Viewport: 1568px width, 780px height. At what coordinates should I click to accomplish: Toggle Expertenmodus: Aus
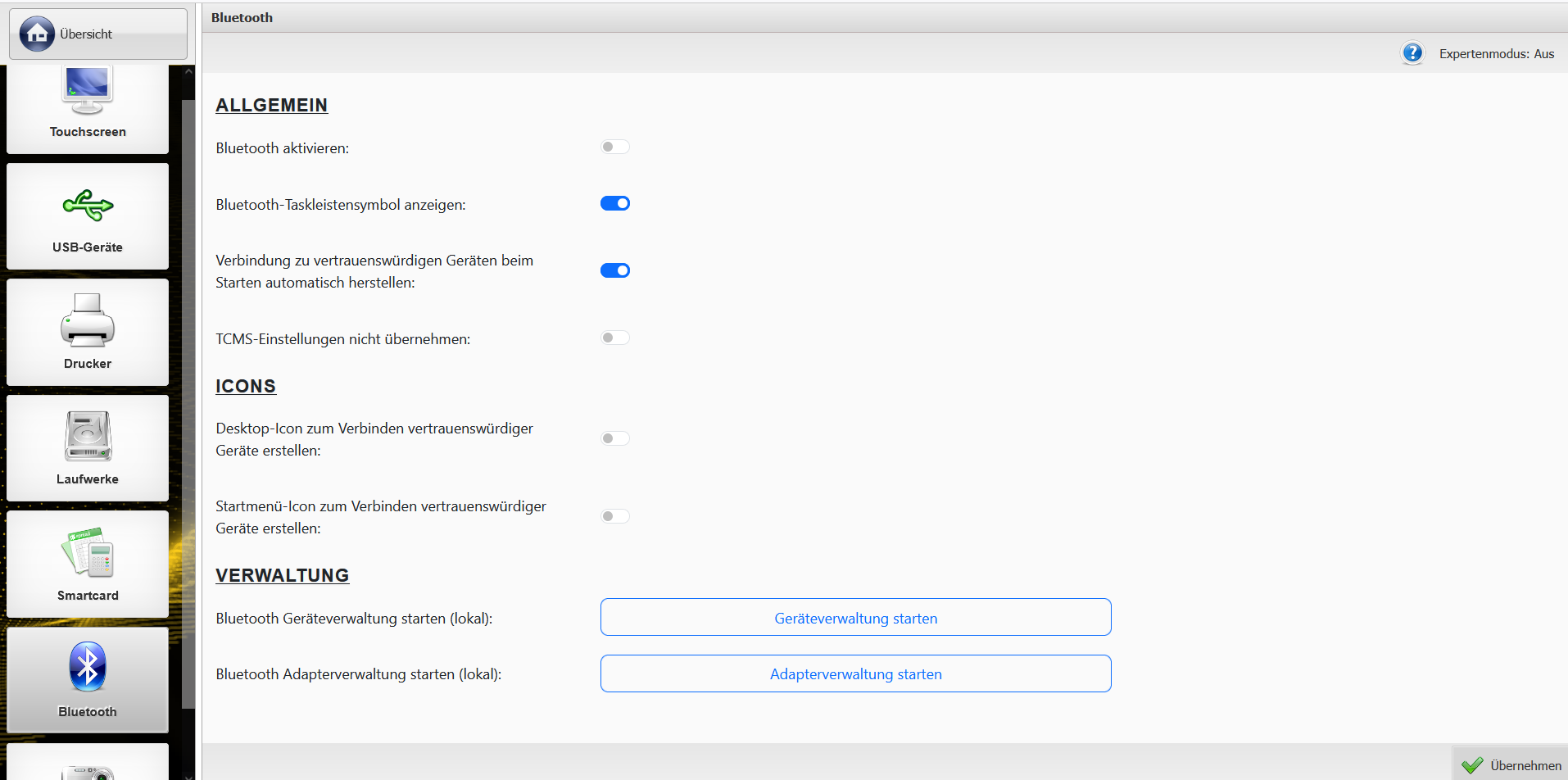[x=1496, y=54]
